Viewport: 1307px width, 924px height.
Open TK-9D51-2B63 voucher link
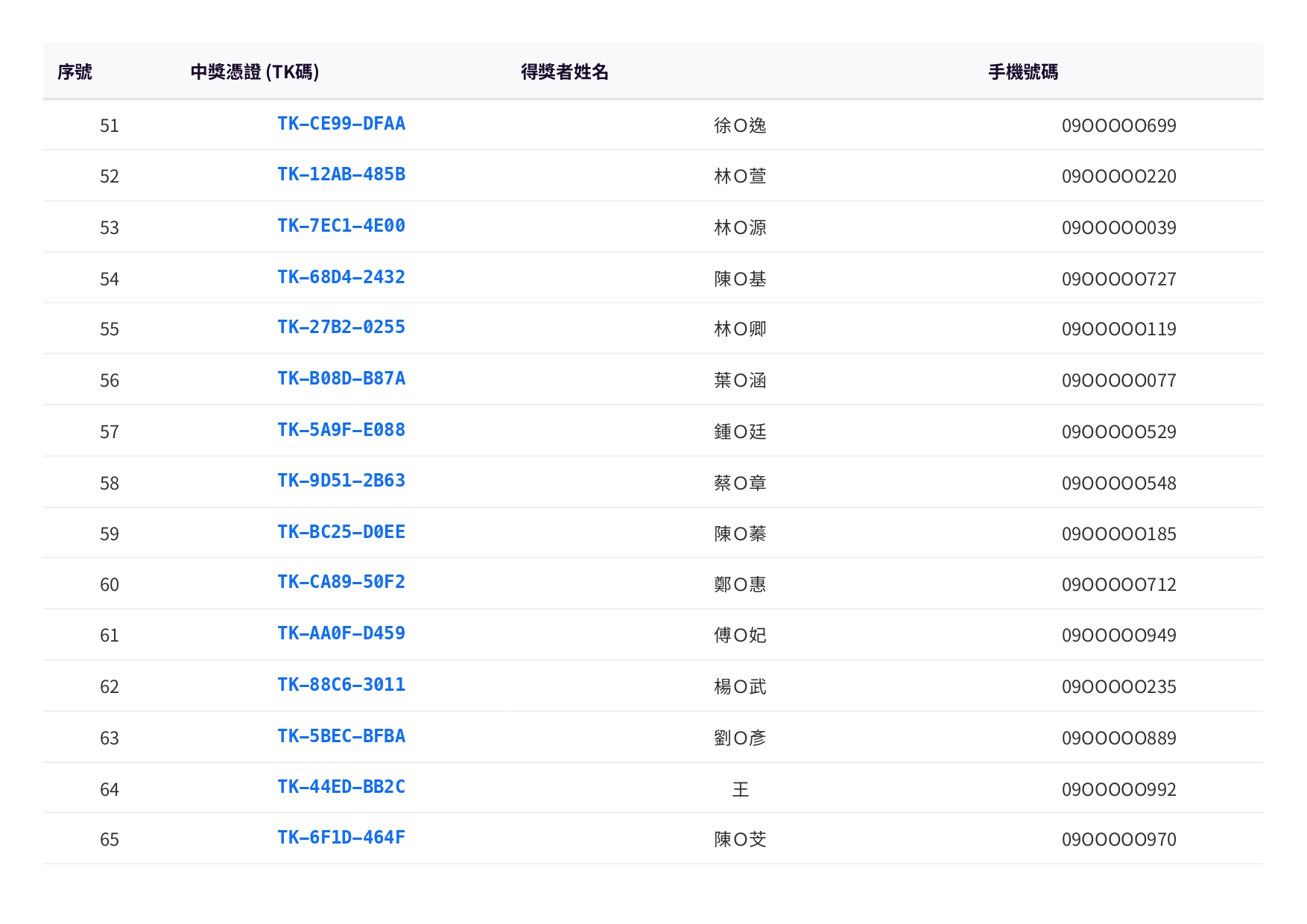pyautogui.click(x=341, y=481)
